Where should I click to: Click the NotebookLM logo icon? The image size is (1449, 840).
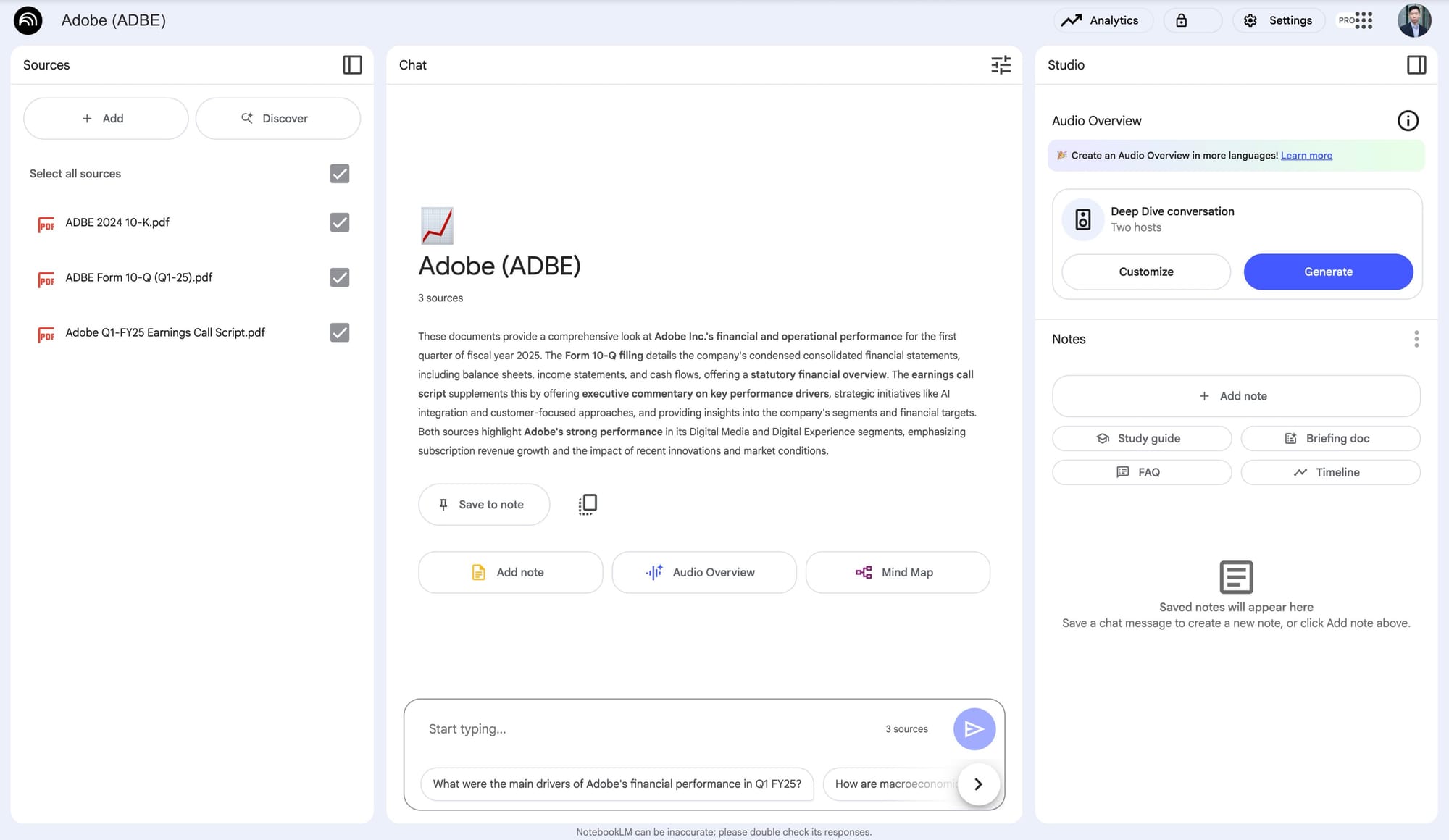(28, 20)
